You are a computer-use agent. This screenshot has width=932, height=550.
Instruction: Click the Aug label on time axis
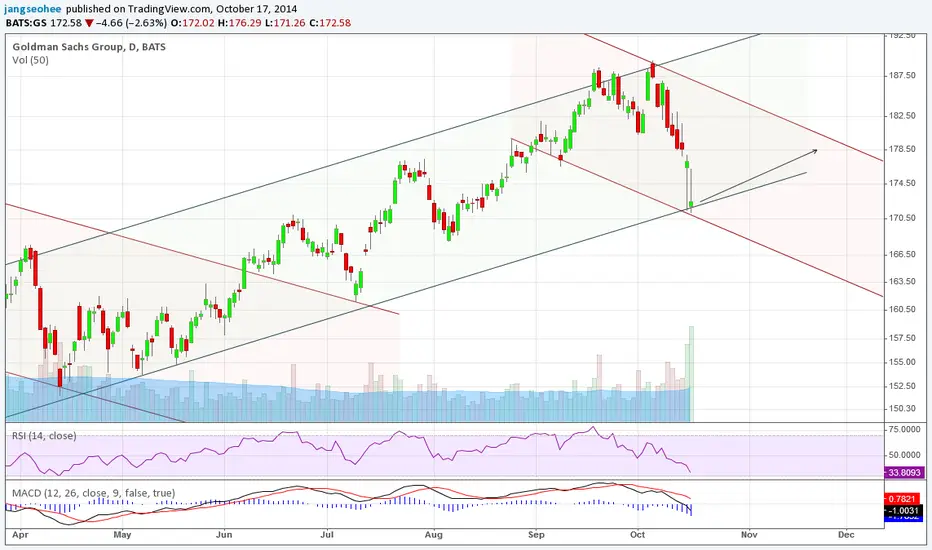434,535
